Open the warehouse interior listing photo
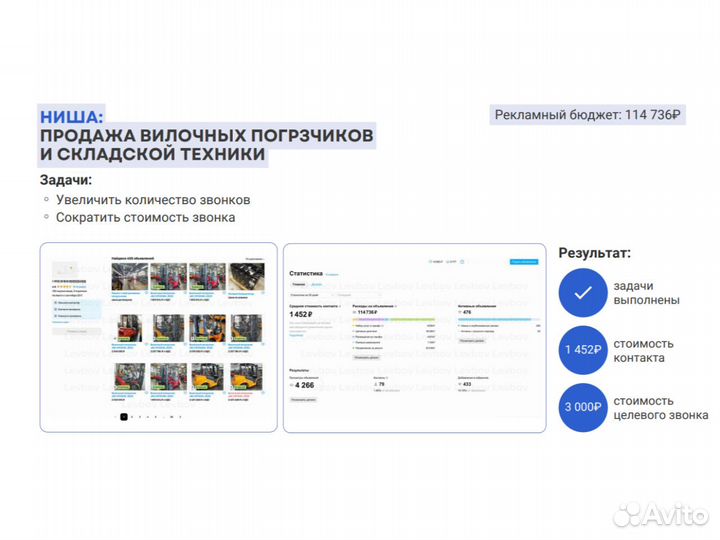The image size is (720, 540). coord(130,276)
